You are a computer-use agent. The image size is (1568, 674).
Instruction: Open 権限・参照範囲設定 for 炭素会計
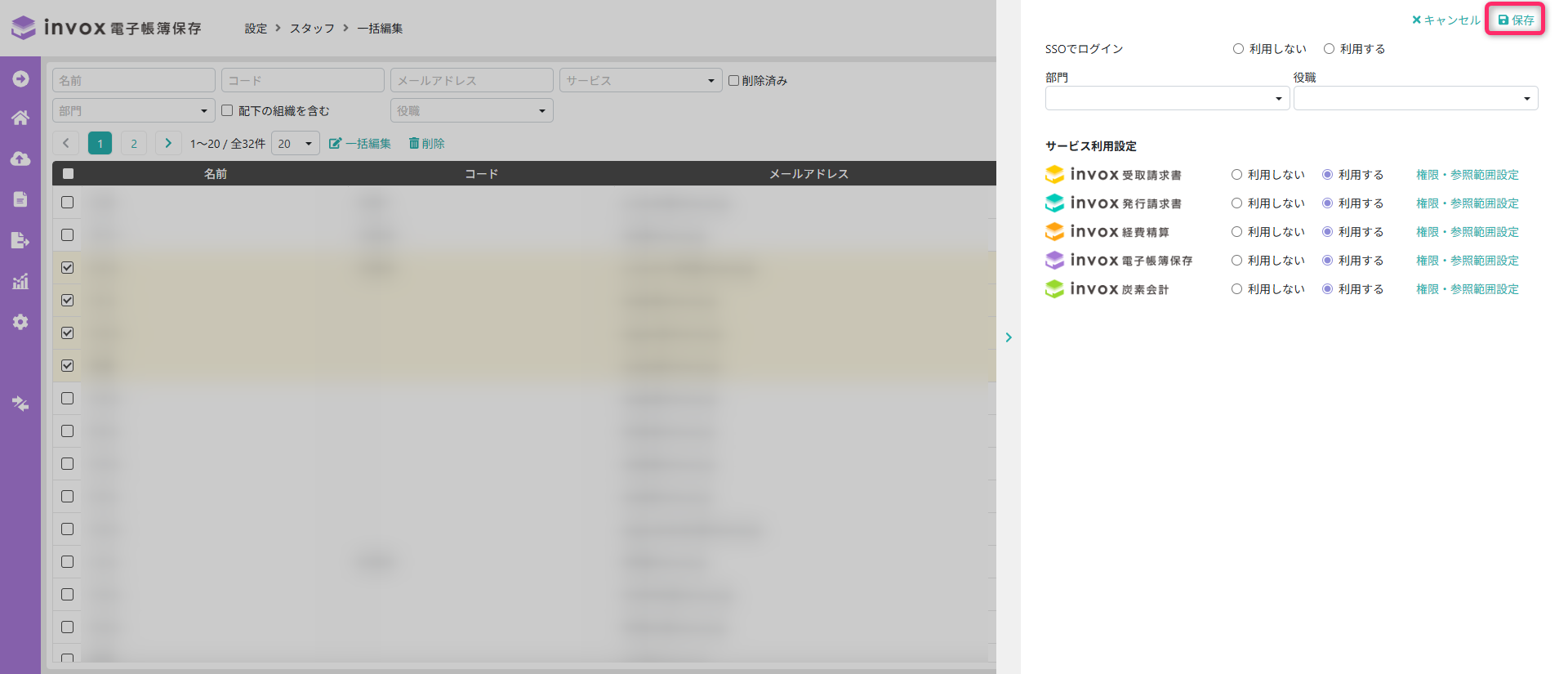click(x=1468, y=289)
